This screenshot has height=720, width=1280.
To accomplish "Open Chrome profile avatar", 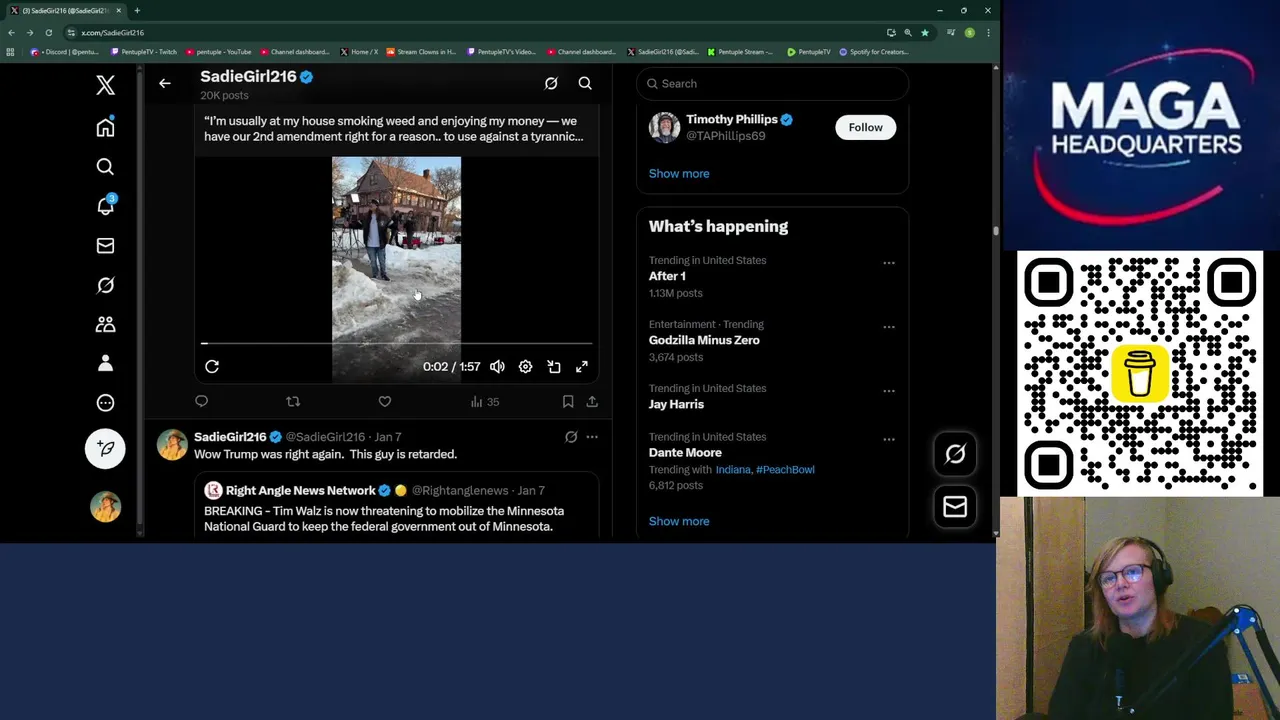I will tap(969, 32).
